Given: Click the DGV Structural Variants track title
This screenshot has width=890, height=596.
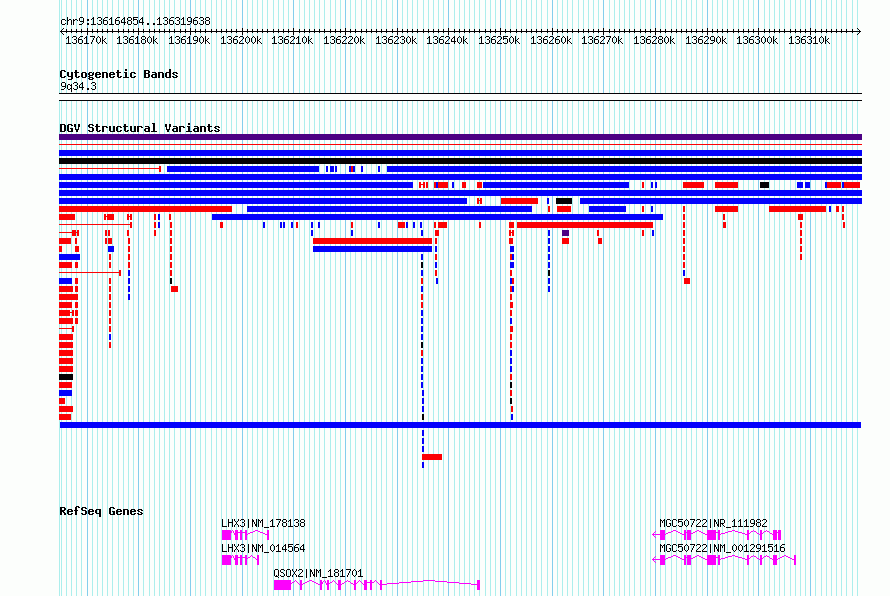Looking at the screenshot, I should coord(140,128).
